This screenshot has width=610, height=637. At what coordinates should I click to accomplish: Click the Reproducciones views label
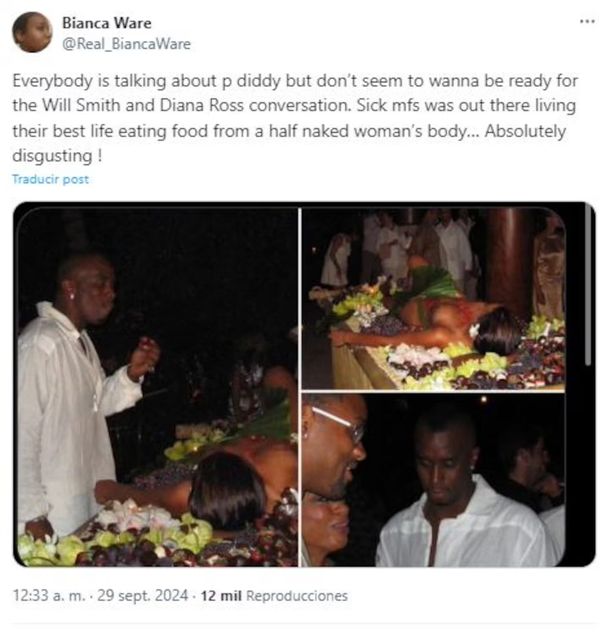pyautogui.click(x=297, y=595)
